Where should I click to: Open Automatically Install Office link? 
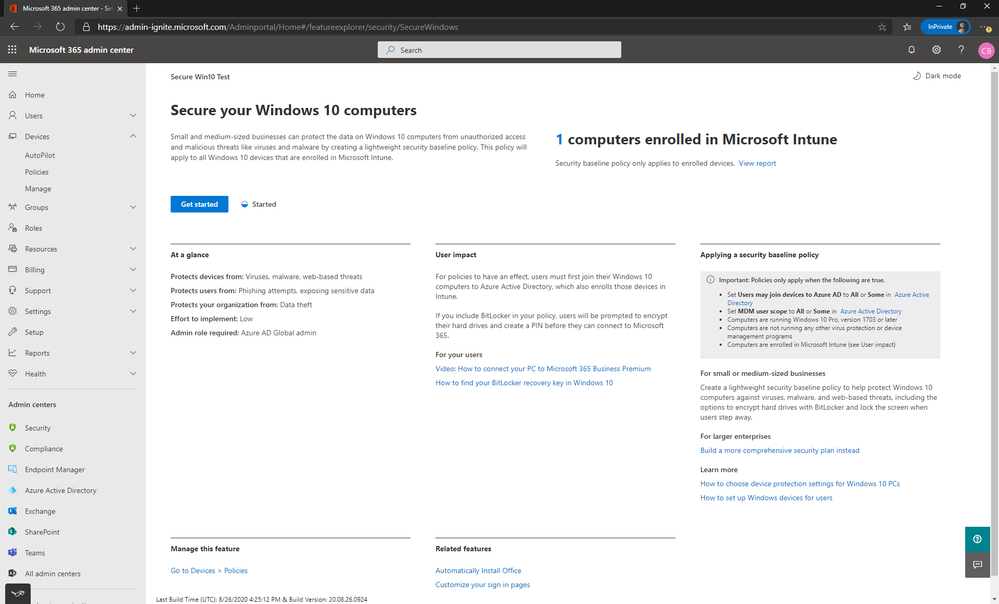tap(478, 570)
